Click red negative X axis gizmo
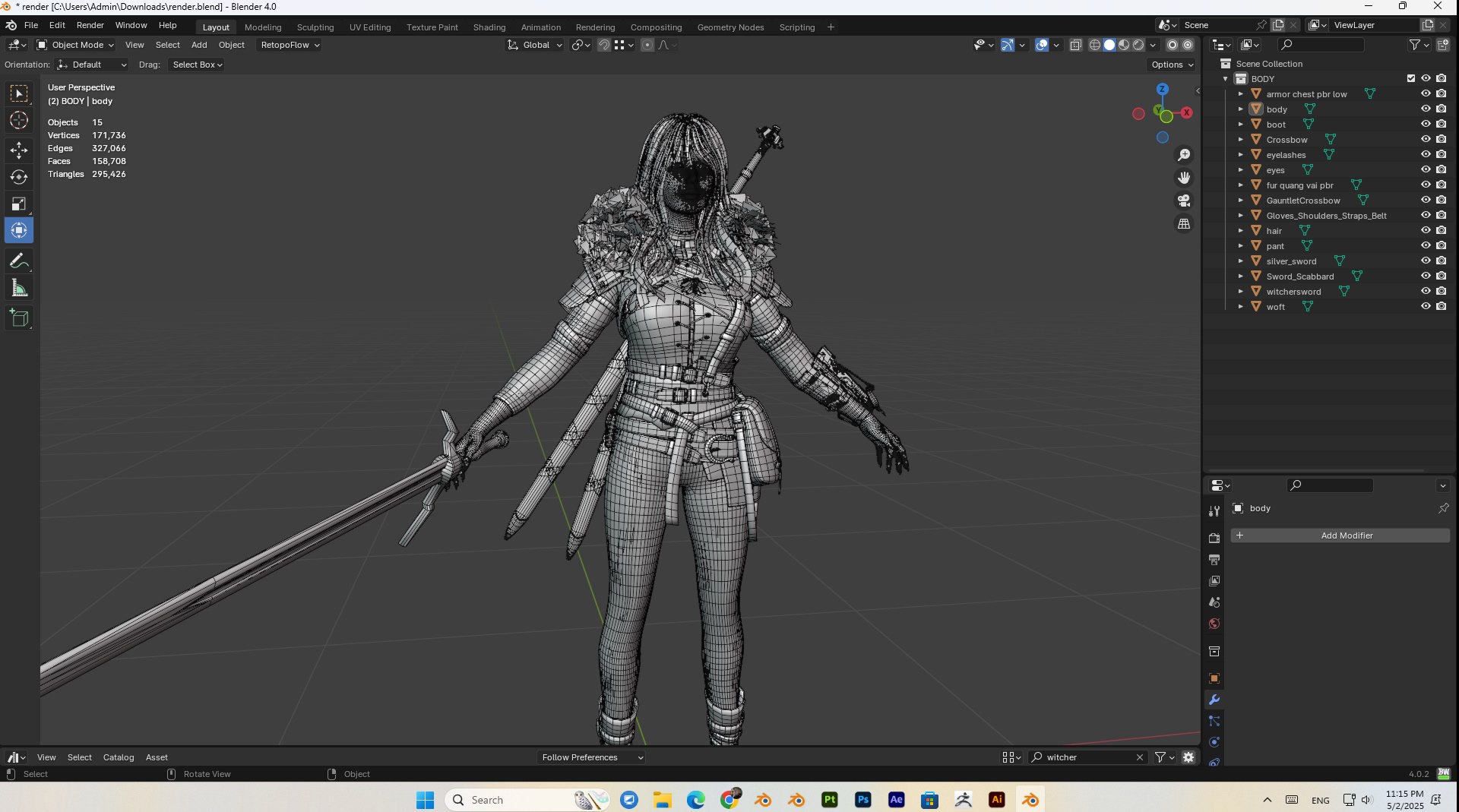Image resolution: width=1459 pixels, height=812 pixels. (1138, 114)
